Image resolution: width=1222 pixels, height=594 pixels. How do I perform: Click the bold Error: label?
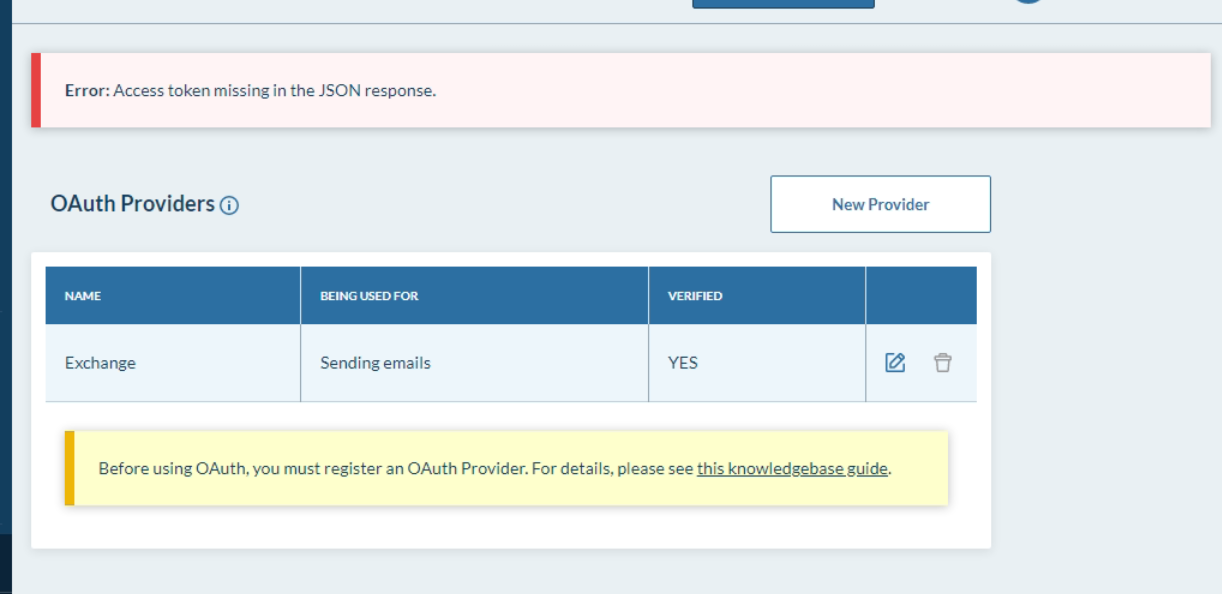tap(87, 90)
